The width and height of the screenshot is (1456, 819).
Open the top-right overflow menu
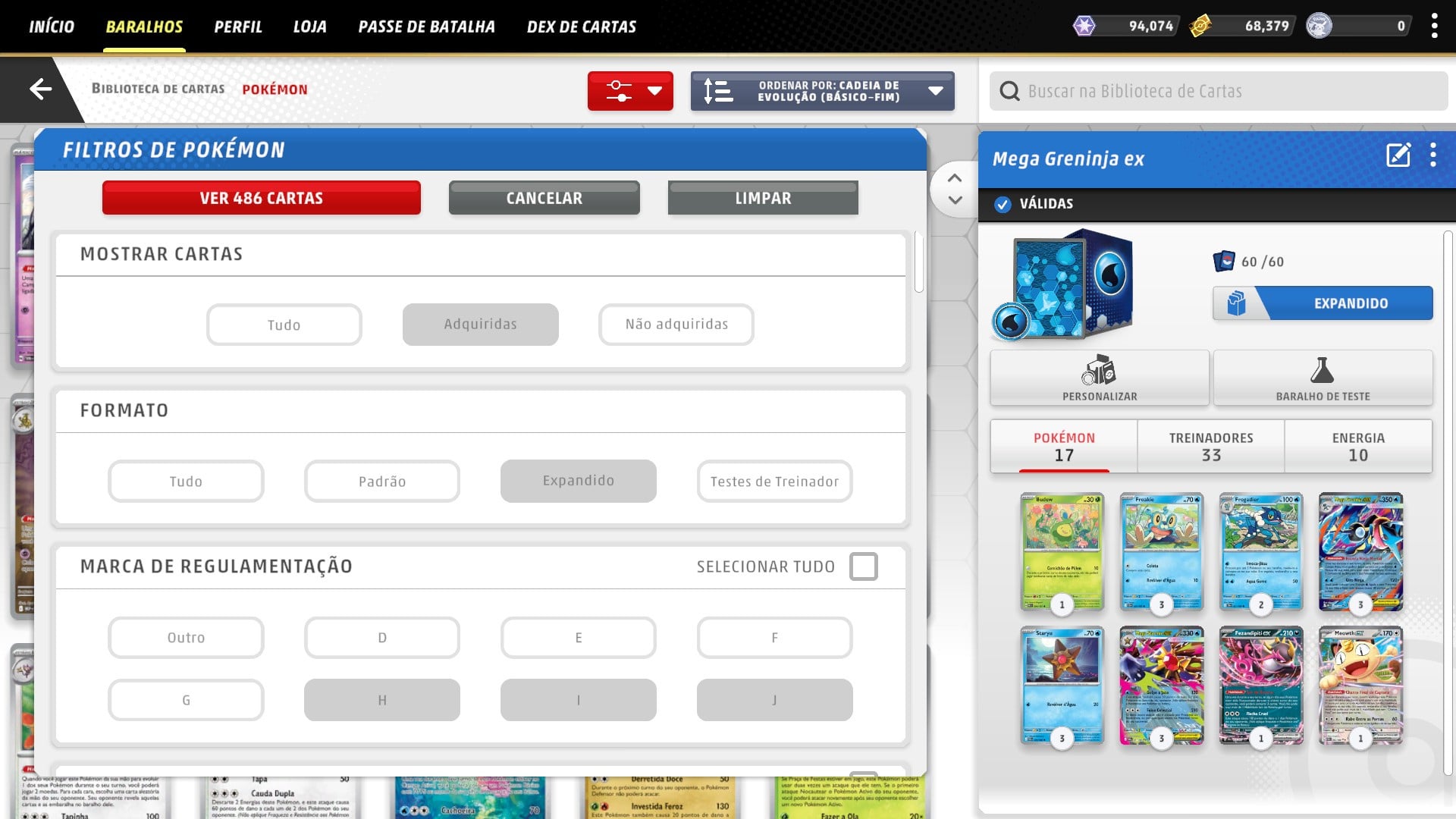coord(1434,26)
